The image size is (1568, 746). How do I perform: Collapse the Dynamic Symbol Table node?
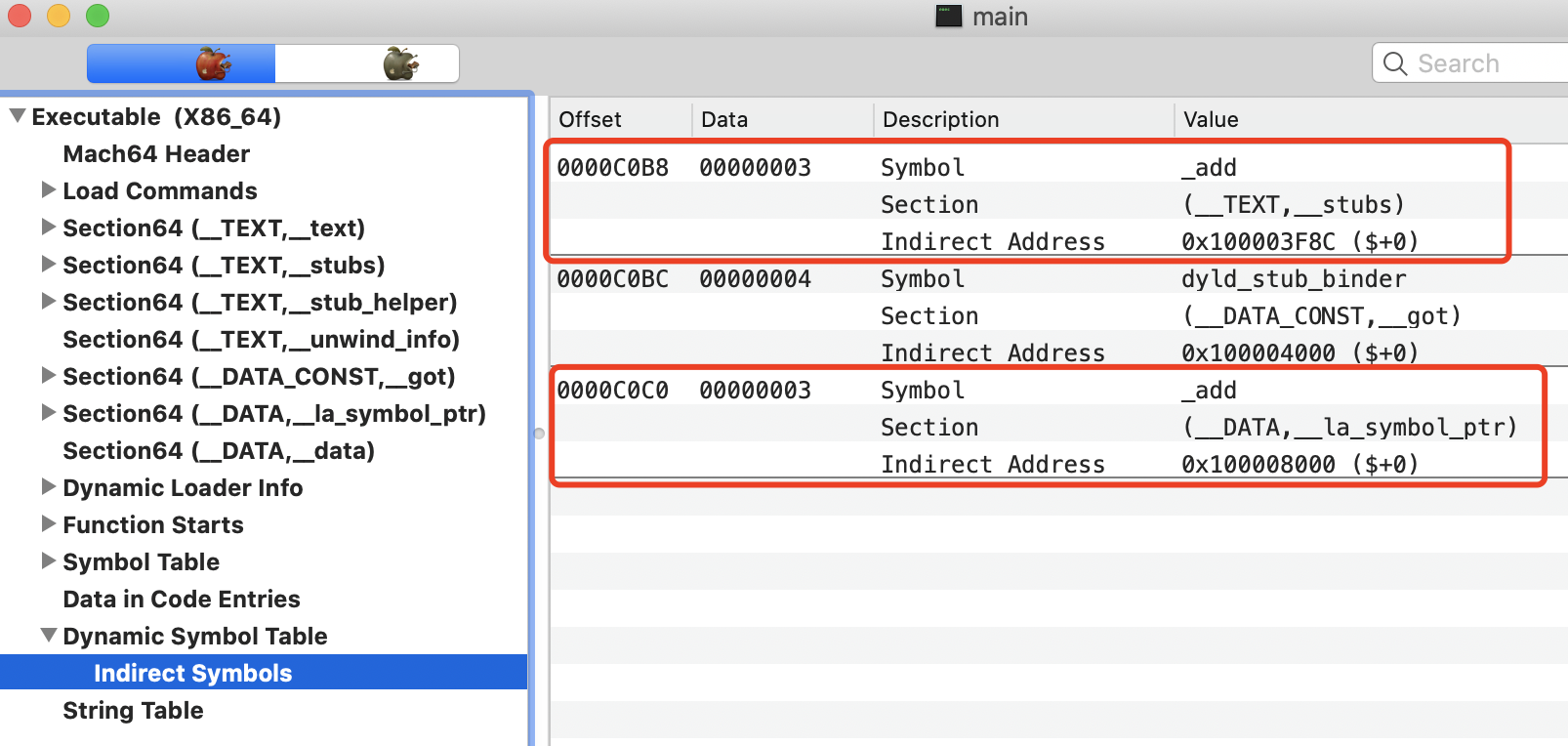click(48, 636)
